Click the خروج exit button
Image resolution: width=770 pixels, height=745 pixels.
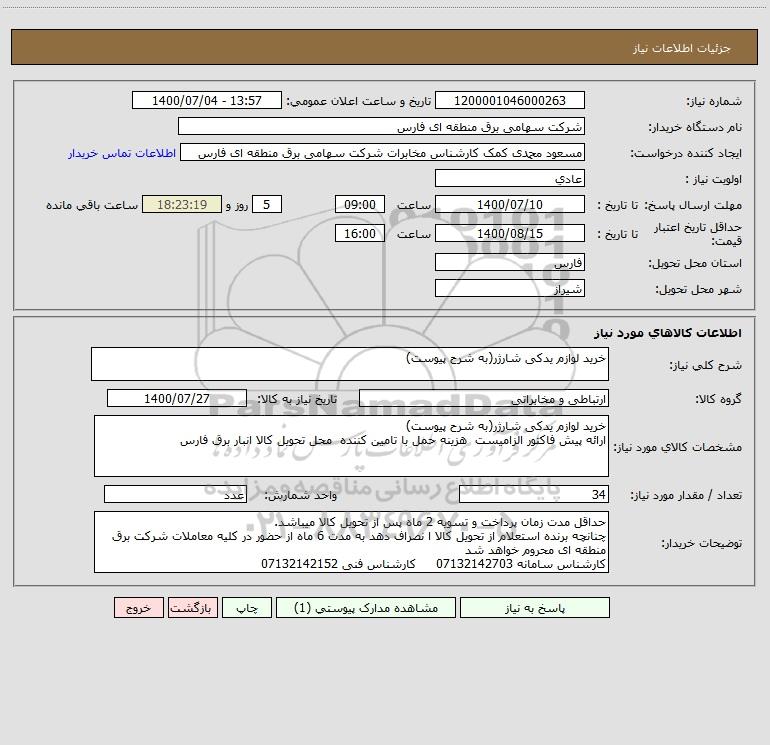[138, 607]
